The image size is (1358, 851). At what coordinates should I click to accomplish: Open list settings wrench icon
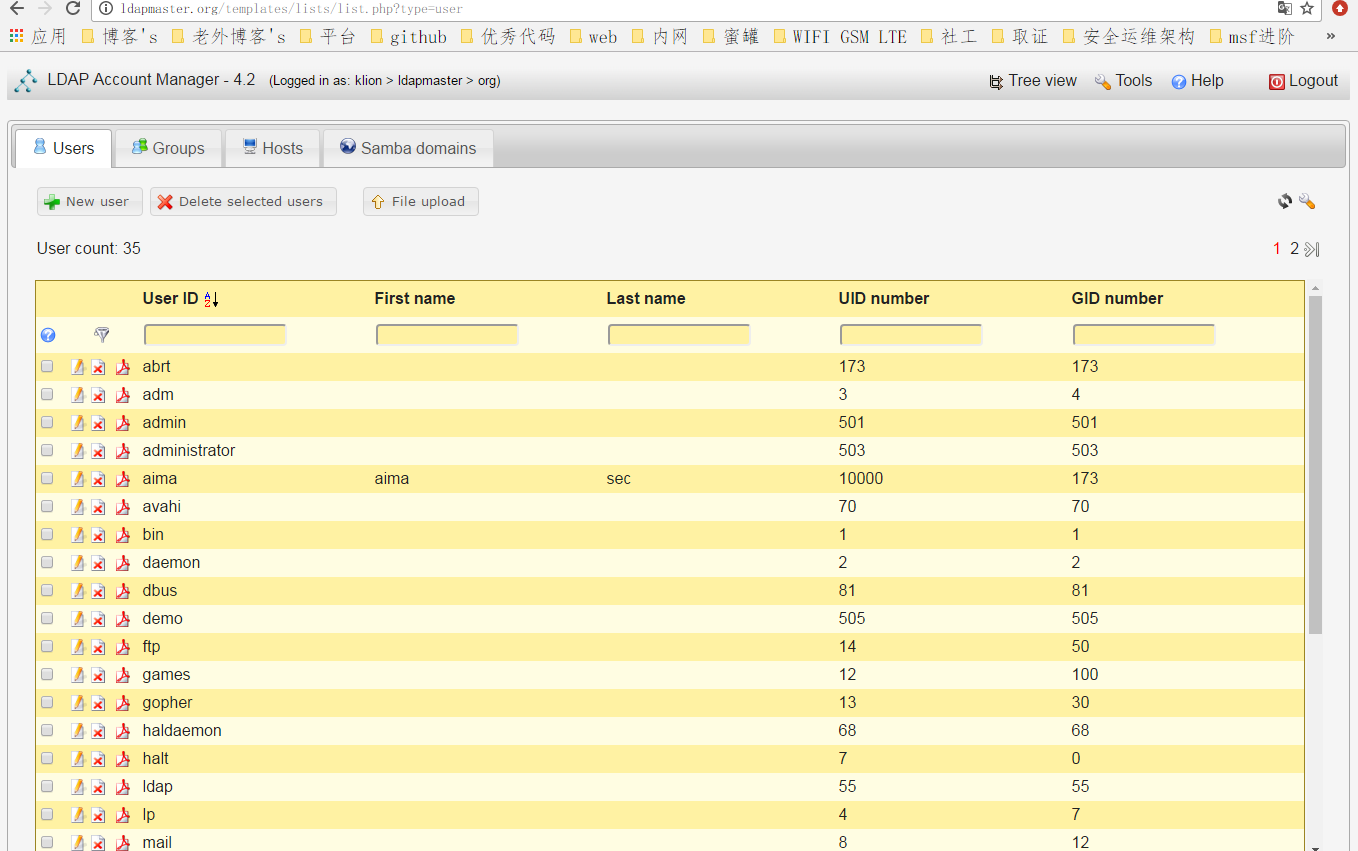(1307, 201)
